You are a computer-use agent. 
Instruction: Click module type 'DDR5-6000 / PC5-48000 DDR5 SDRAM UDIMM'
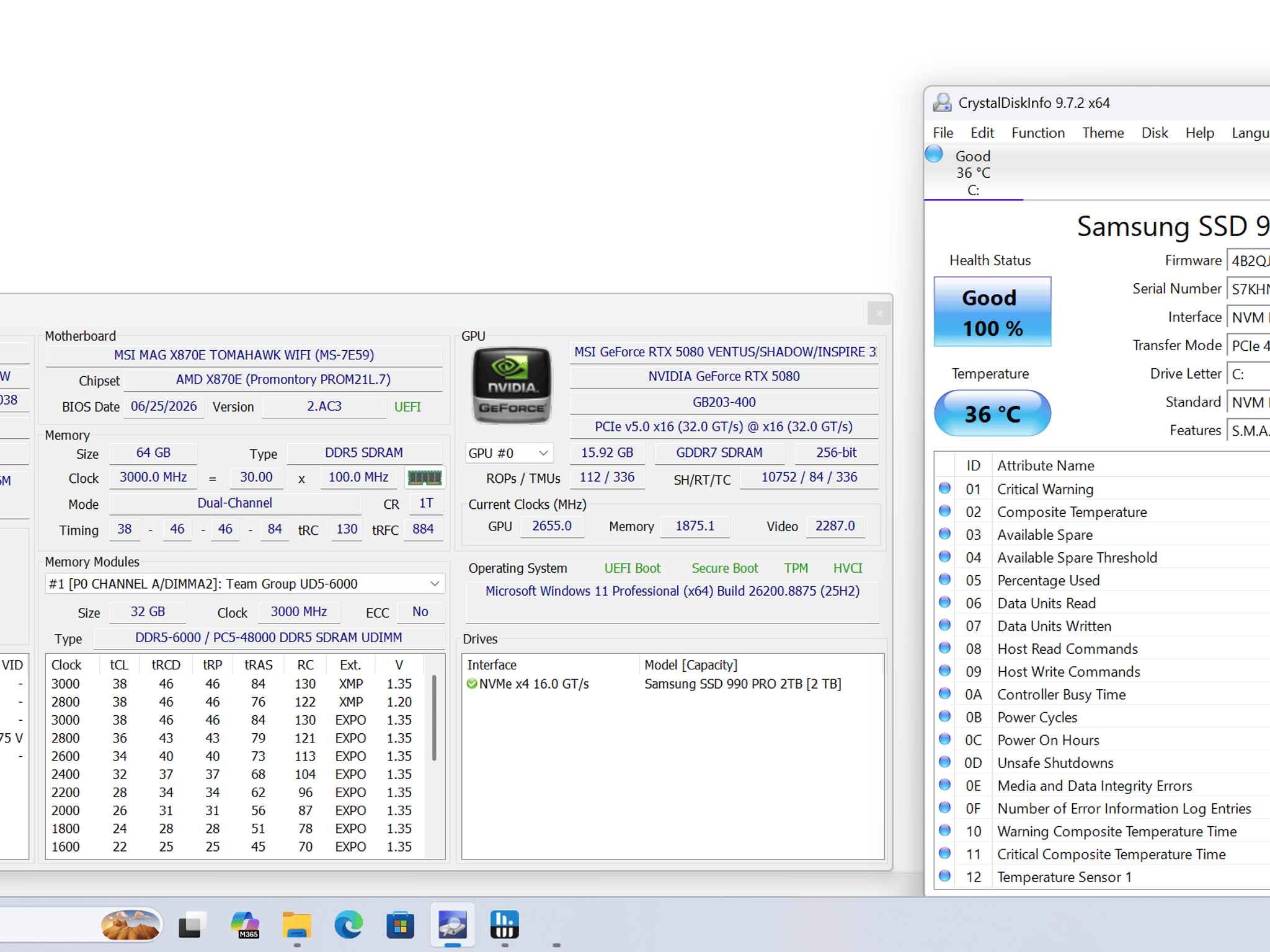(269, 638)
